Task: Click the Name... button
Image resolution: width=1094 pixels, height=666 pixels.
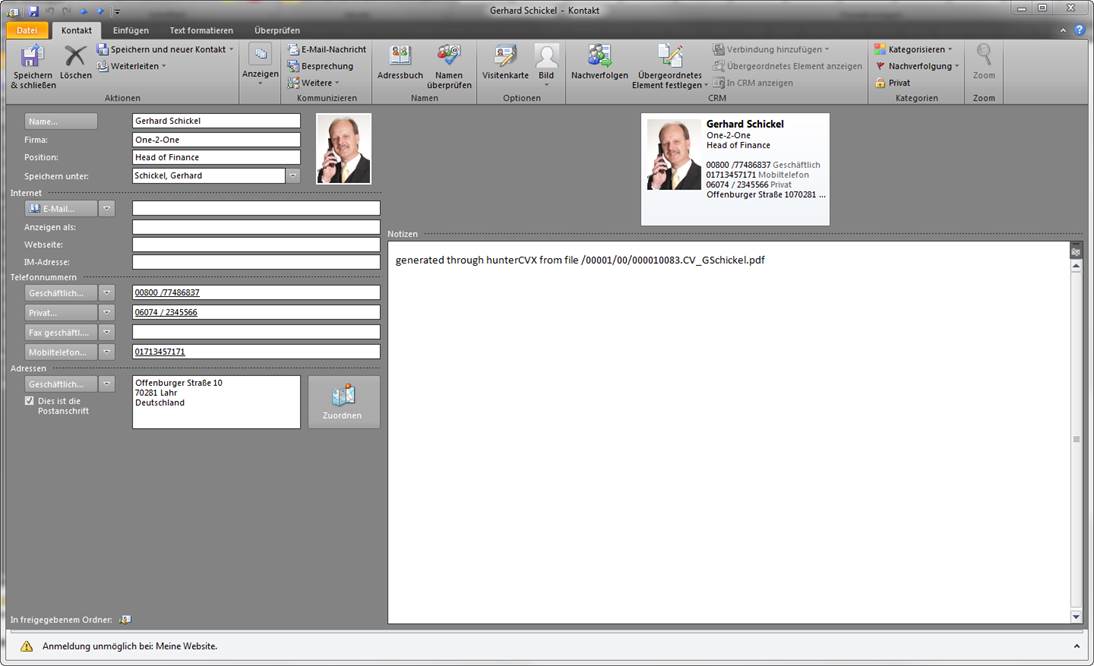Action: 61,121
